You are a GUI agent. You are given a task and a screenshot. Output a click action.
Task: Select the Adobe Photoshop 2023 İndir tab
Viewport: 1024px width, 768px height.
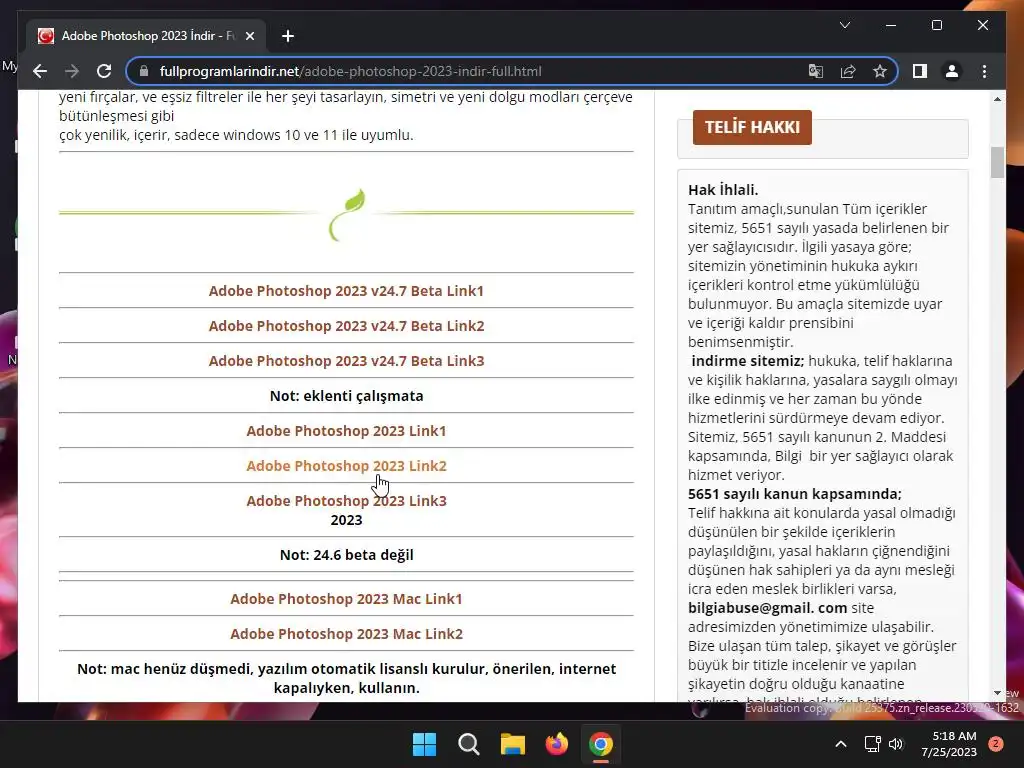click(x=146, y=36)
